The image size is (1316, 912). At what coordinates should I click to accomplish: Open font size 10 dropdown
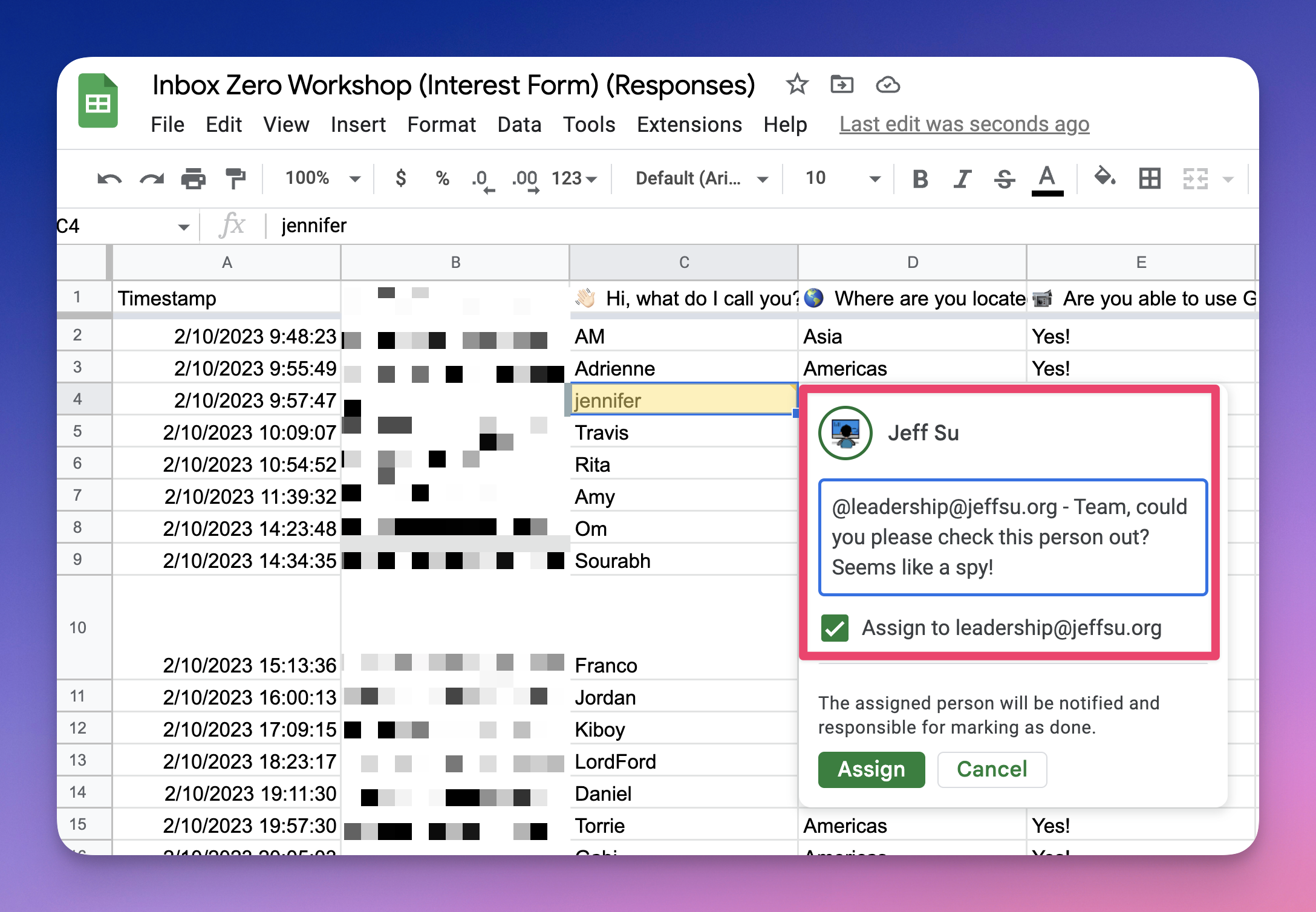tap(842, 178)
